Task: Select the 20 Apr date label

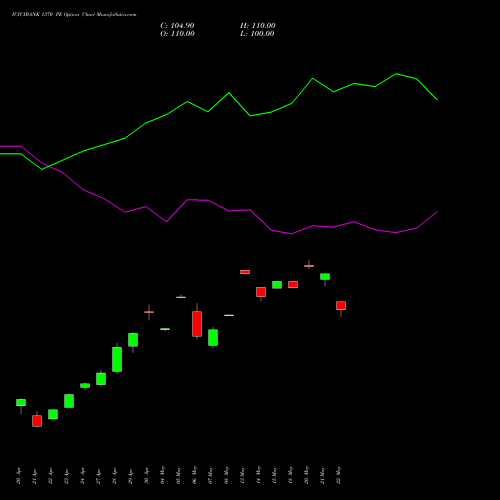Action: [x=19, y=476]
